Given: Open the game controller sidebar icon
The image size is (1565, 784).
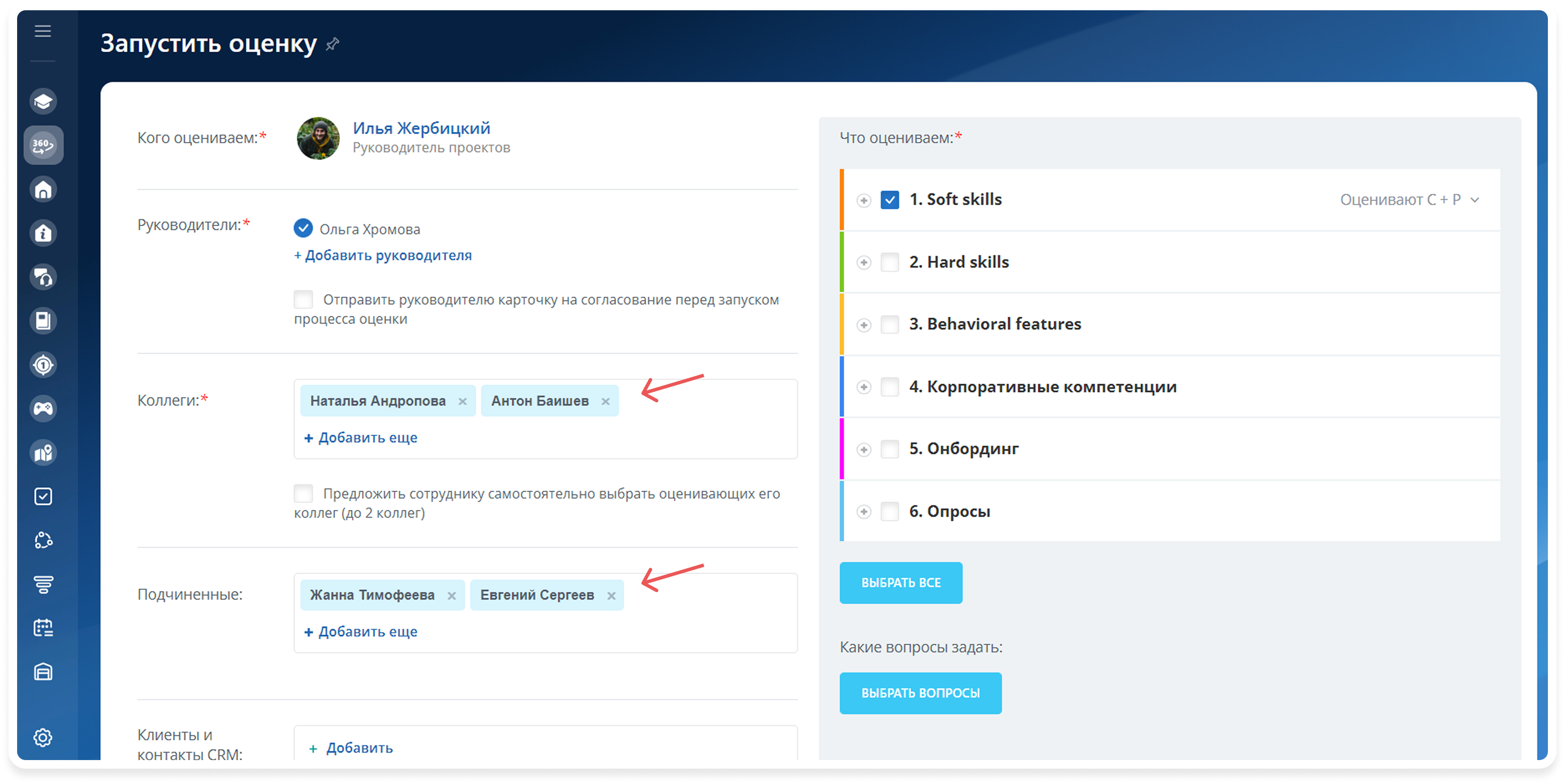Looking at the screenshot, I should click(x=43, y=409).
